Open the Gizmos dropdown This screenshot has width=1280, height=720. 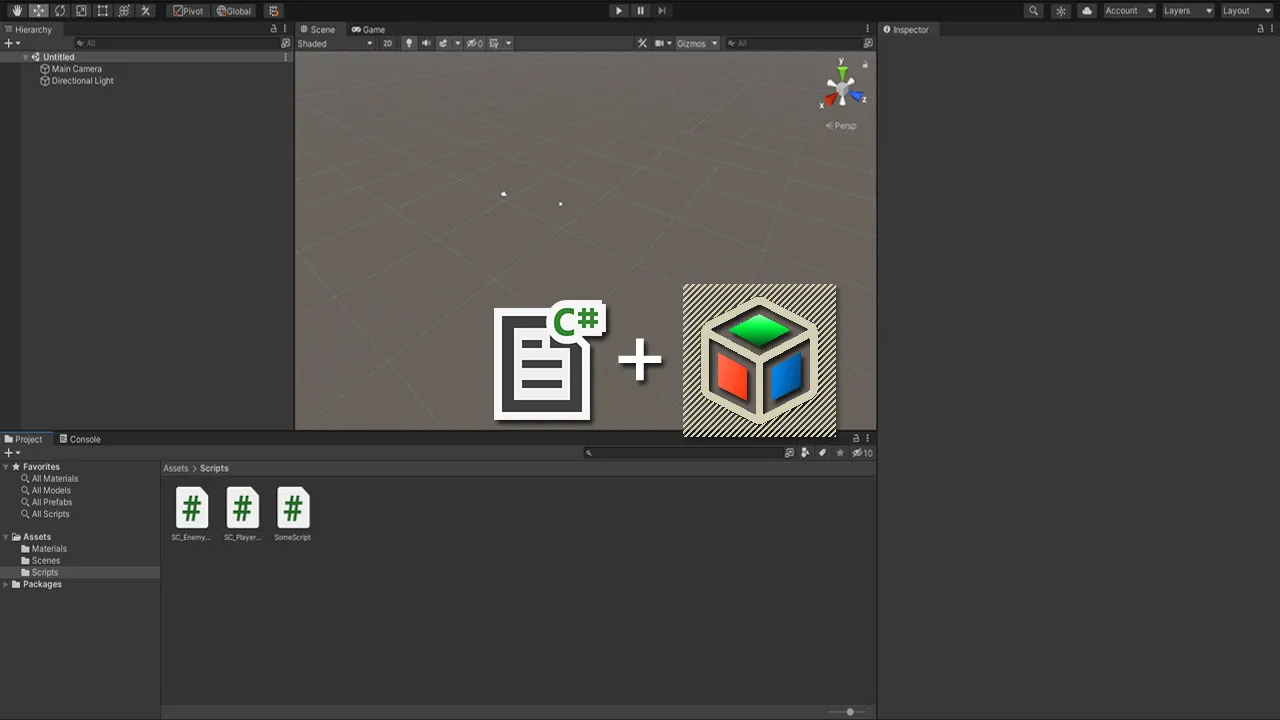[x=696, y=43]
